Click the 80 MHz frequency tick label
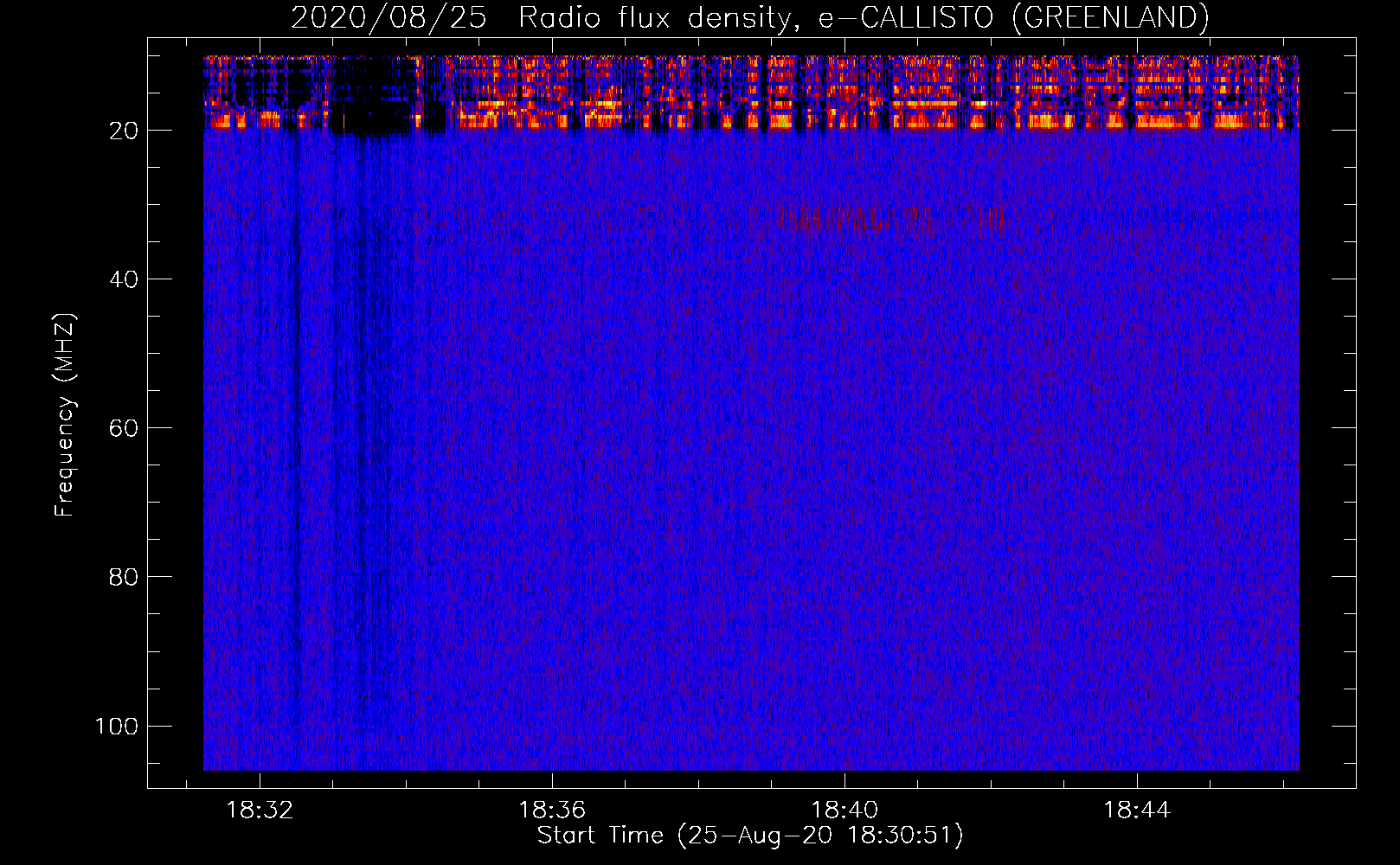Image resolution: width=1400 pixels, height=865 pixels. point(124,577)
